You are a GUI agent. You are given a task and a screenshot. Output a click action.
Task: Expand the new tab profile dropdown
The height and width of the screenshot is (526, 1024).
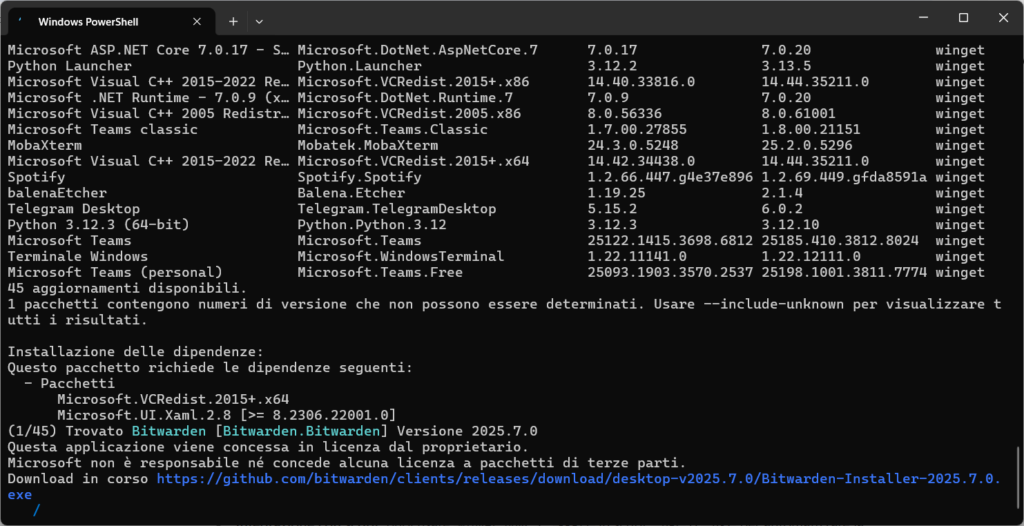(x=259, y=20)
